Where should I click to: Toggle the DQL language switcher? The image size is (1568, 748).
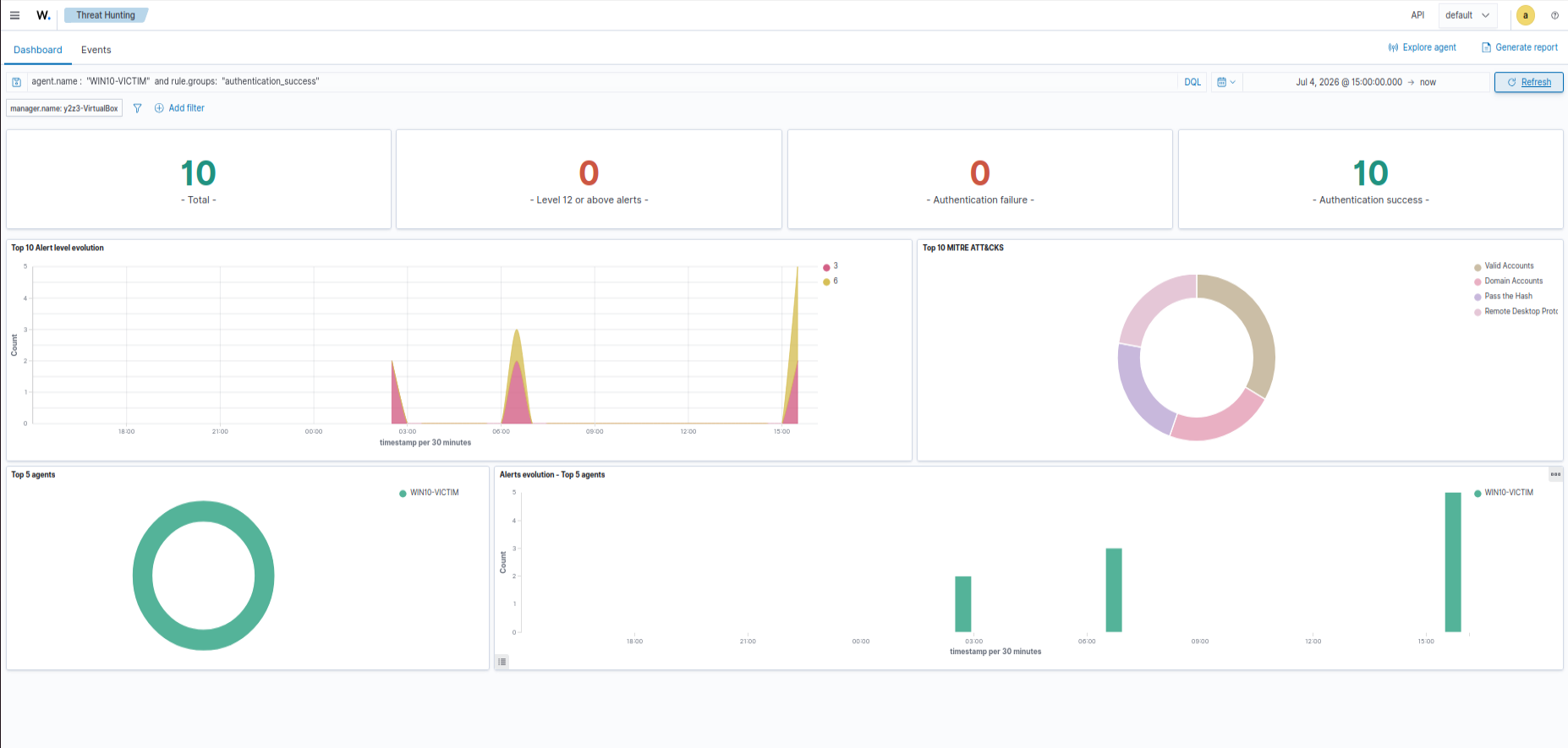[1192, 82]
